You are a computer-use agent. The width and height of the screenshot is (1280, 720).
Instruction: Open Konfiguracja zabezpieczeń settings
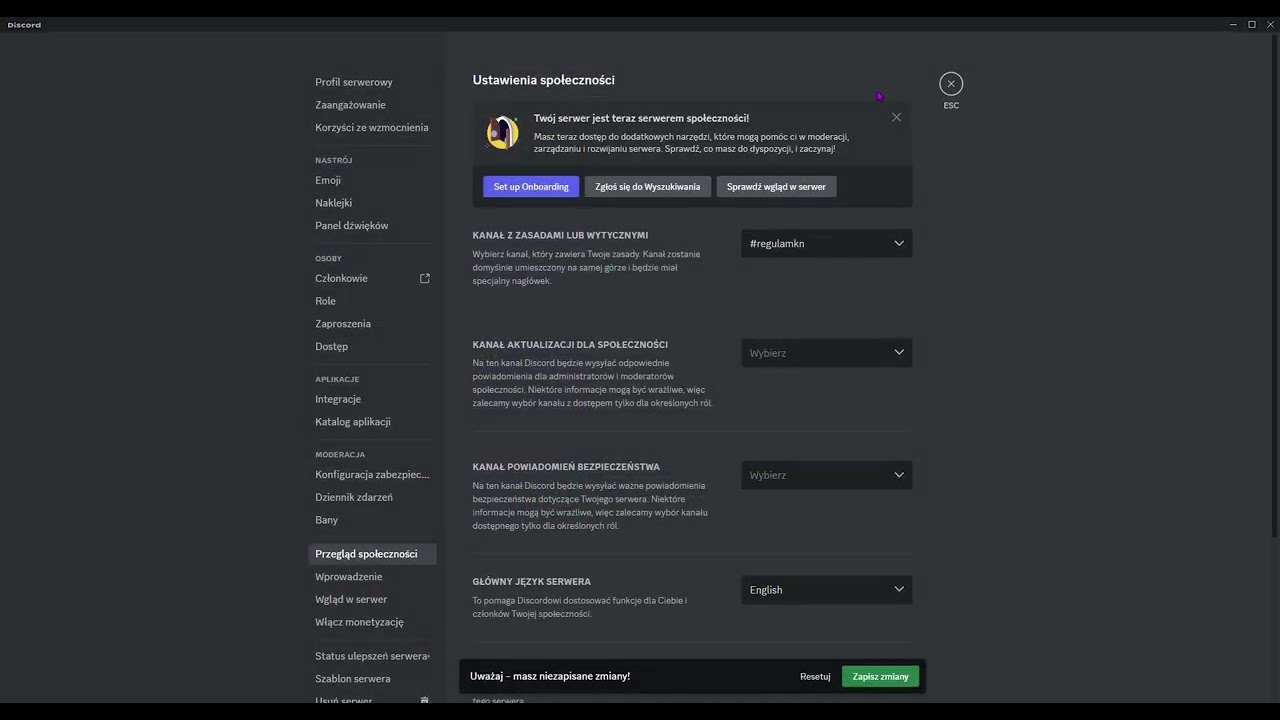(x=372, y=474)
